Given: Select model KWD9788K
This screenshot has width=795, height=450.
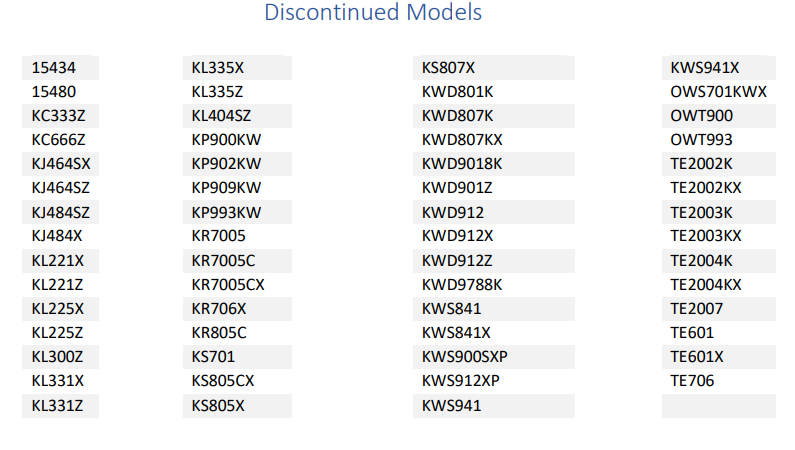Looking at the screenshot, I should click(x=462, y=284).
